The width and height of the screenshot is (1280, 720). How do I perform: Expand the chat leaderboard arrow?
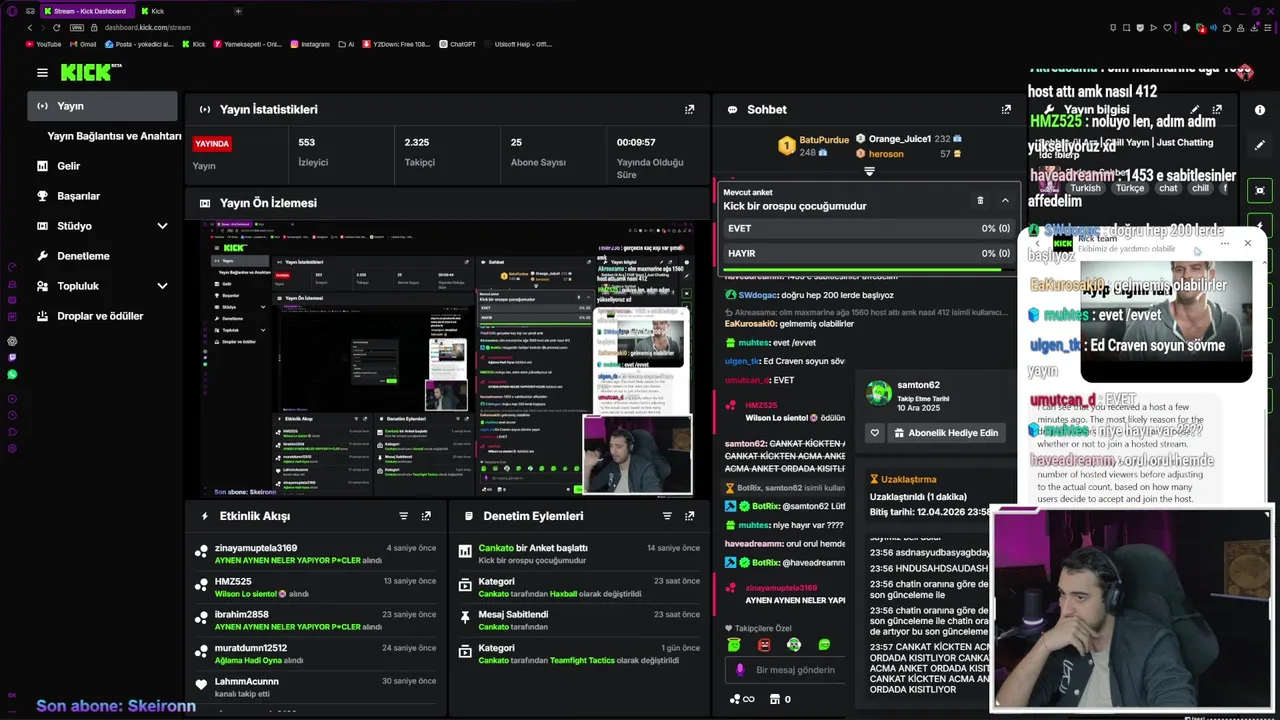869,172
